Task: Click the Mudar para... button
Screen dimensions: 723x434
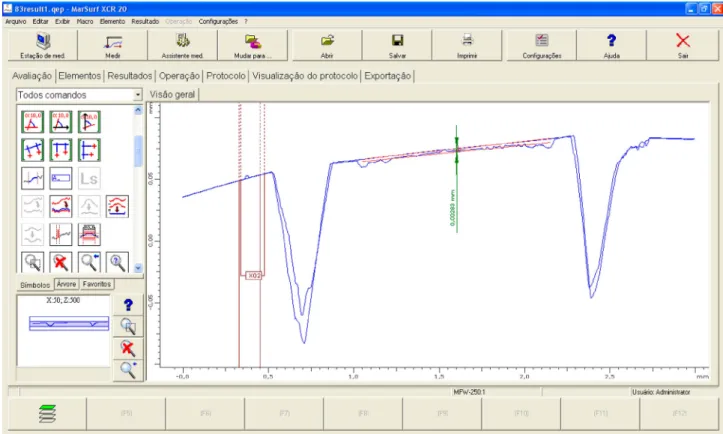Action: click(x=252, y=45)
